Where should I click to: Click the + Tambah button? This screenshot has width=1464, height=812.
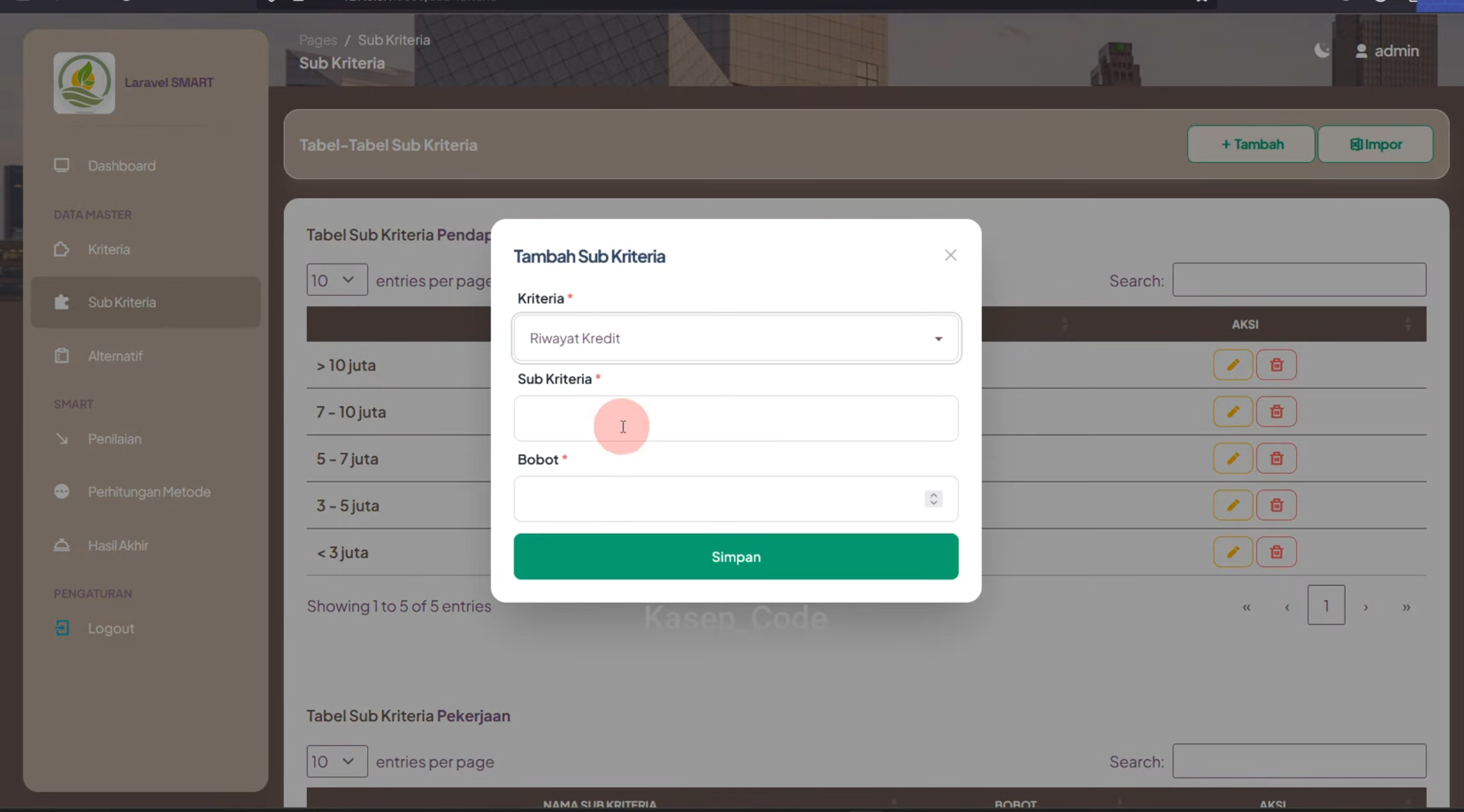pos(1251,144)
